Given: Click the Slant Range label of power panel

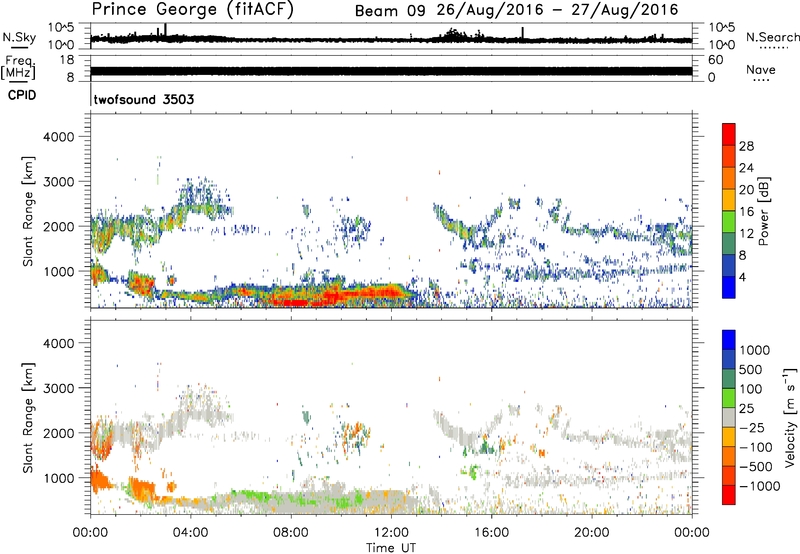Looking at the screenshot, I should pos(28,211).
